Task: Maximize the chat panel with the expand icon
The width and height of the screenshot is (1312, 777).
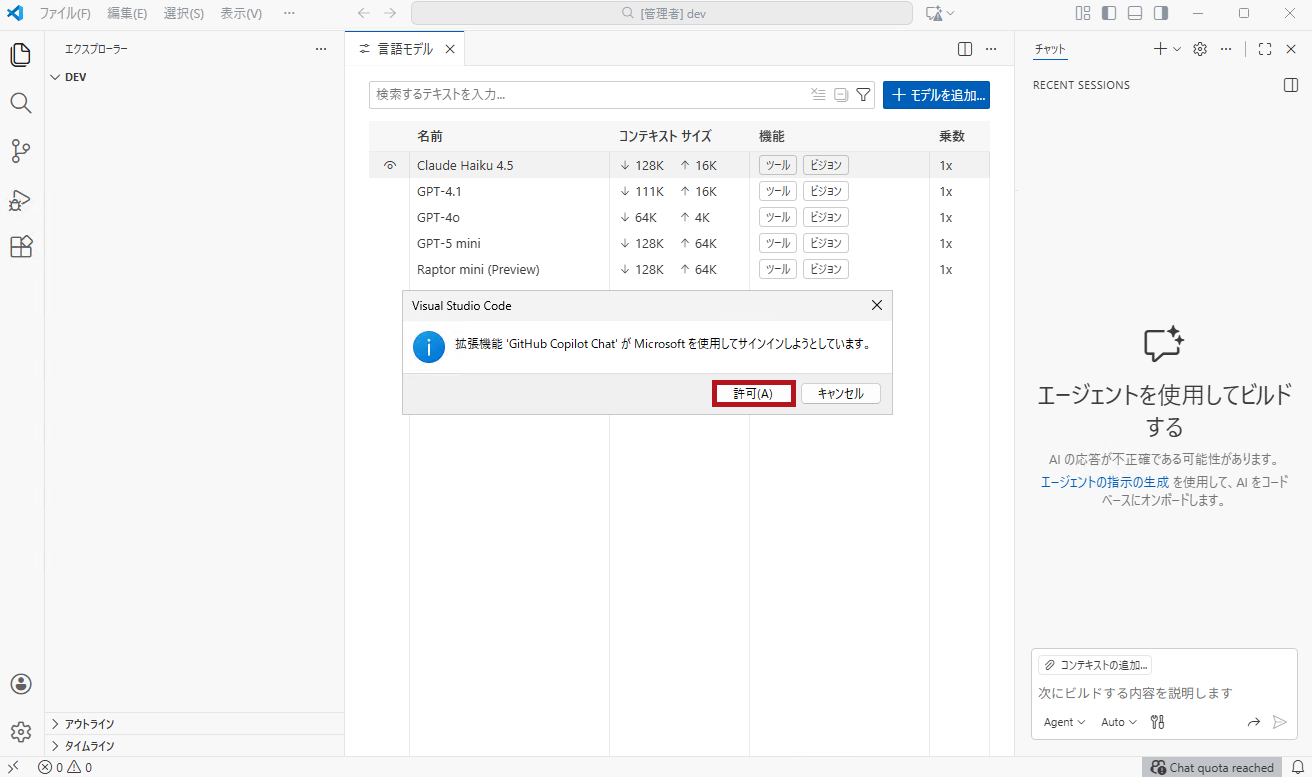Action: 1264,48
